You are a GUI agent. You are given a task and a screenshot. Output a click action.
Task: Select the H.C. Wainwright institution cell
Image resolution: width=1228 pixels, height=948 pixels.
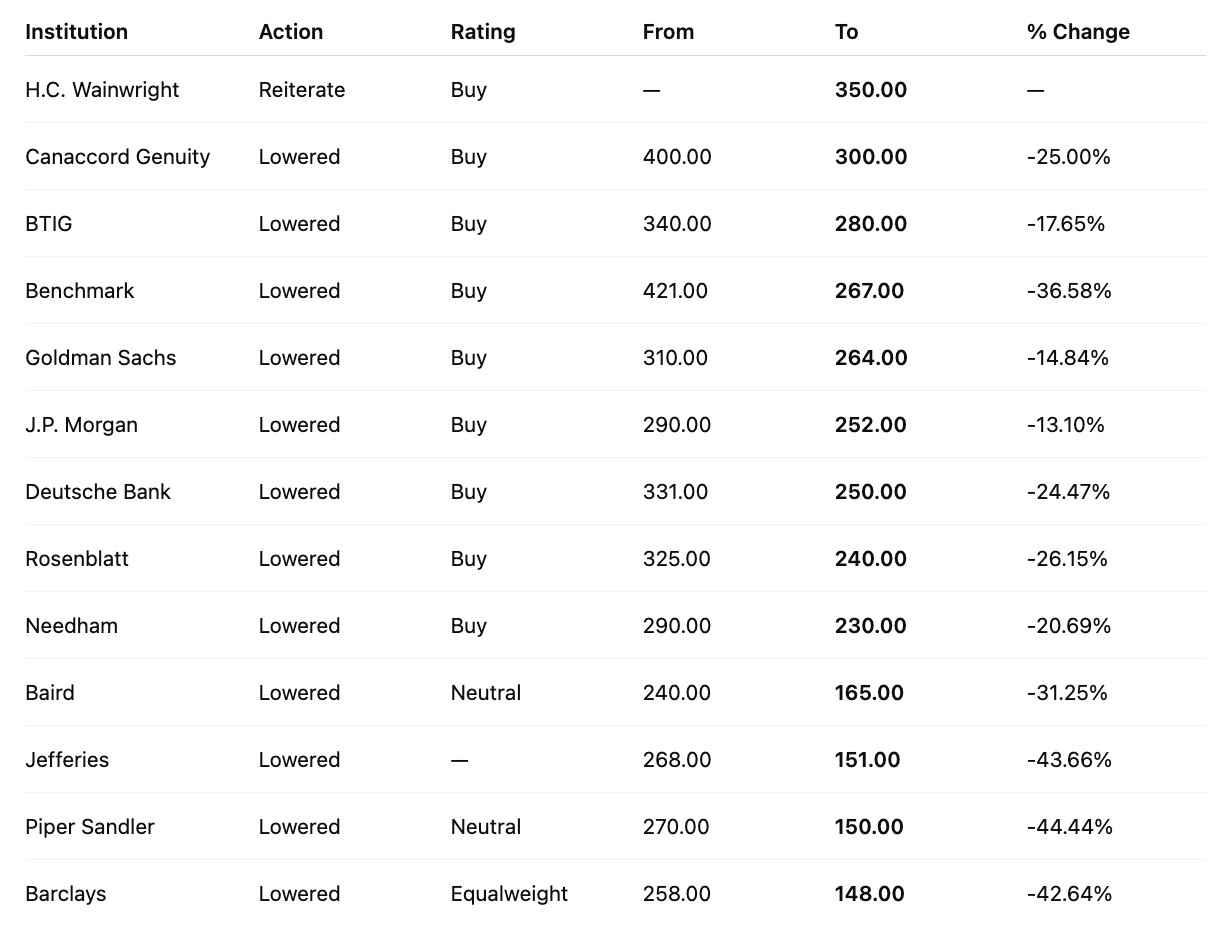[102, 90]
